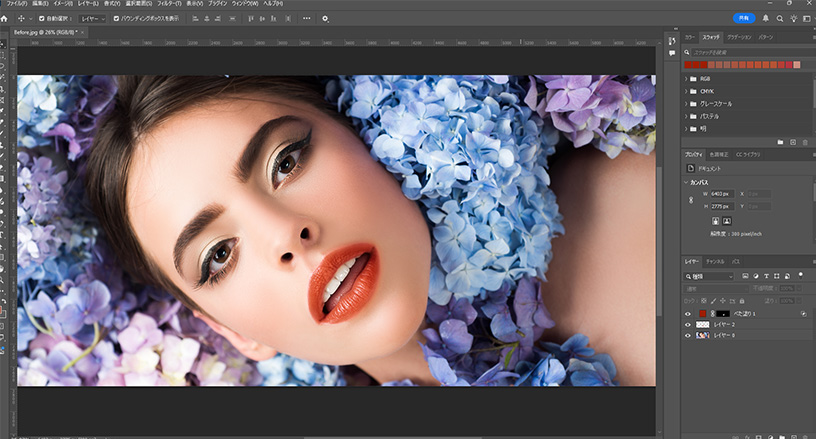Open the gear settings icon in options bar
The image size is (816, 439).
click(x=325, y=18)
